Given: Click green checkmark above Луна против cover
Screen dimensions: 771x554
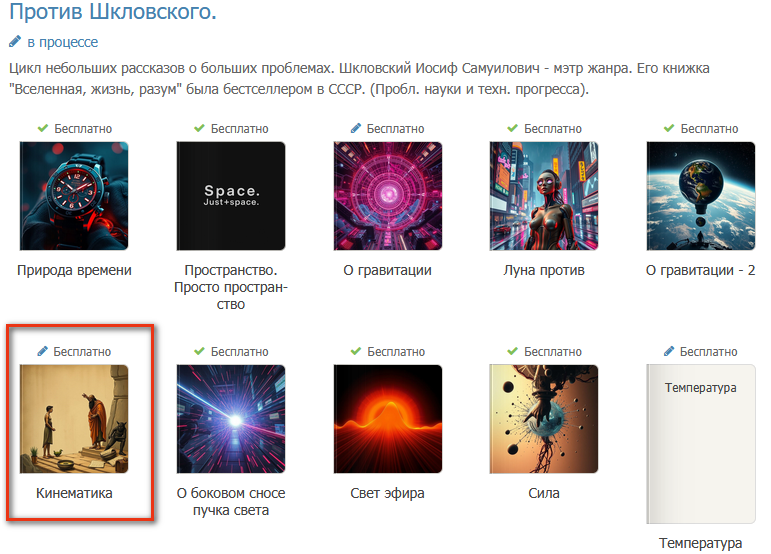Looking at the screenshot, I should pos(512,128).
